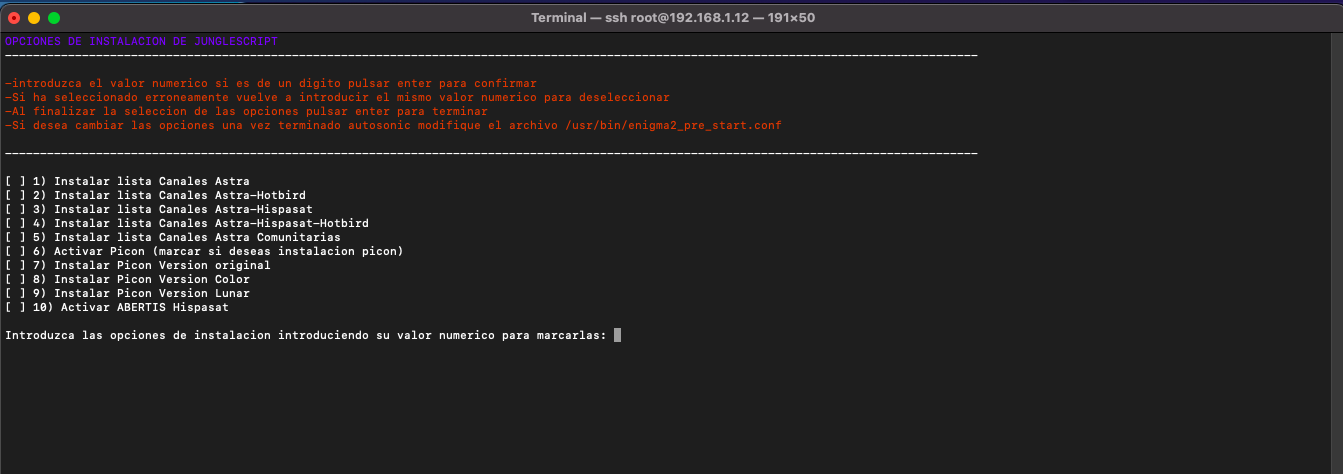The width and height of the screenshot is (1343, 474).
Task: Click the green maximize window button
Action: pos(54,18)
